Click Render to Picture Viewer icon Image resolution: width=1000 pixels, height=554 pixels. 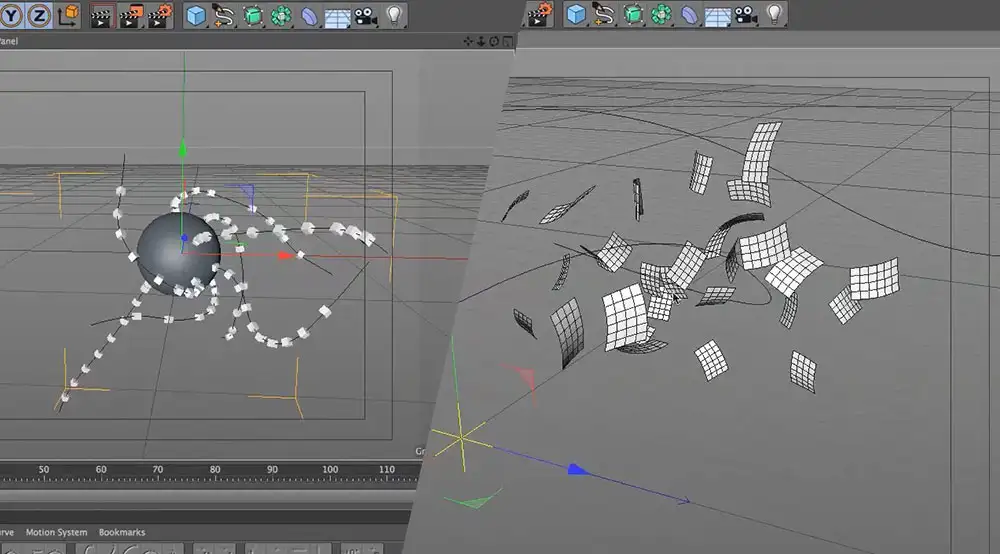click(131, 17)
